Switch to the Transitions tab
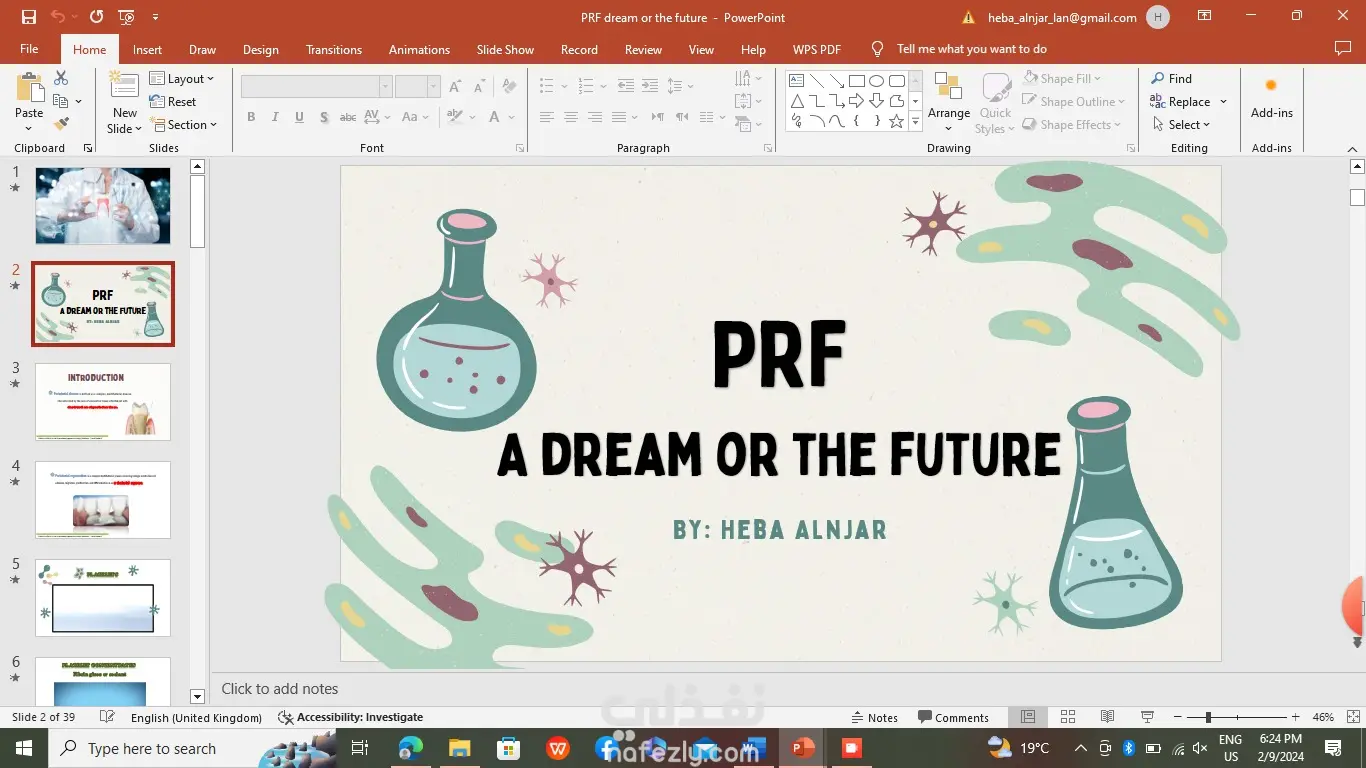 [335, 49]
